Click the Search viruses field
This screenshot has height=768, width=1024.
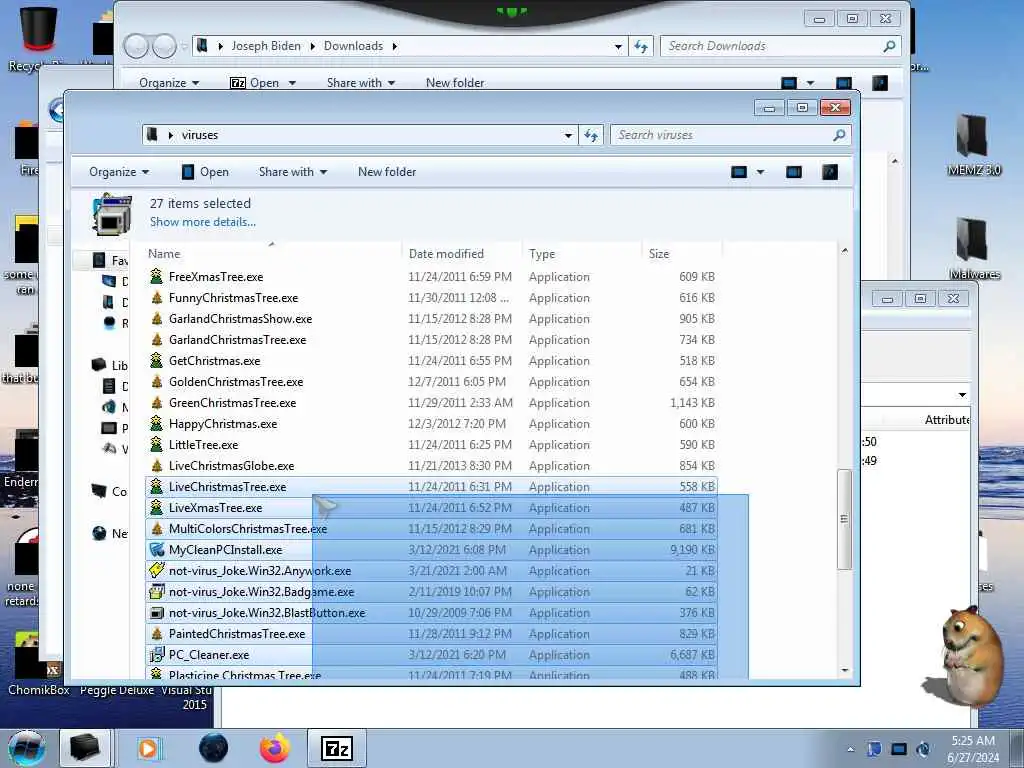click(722, 135)
